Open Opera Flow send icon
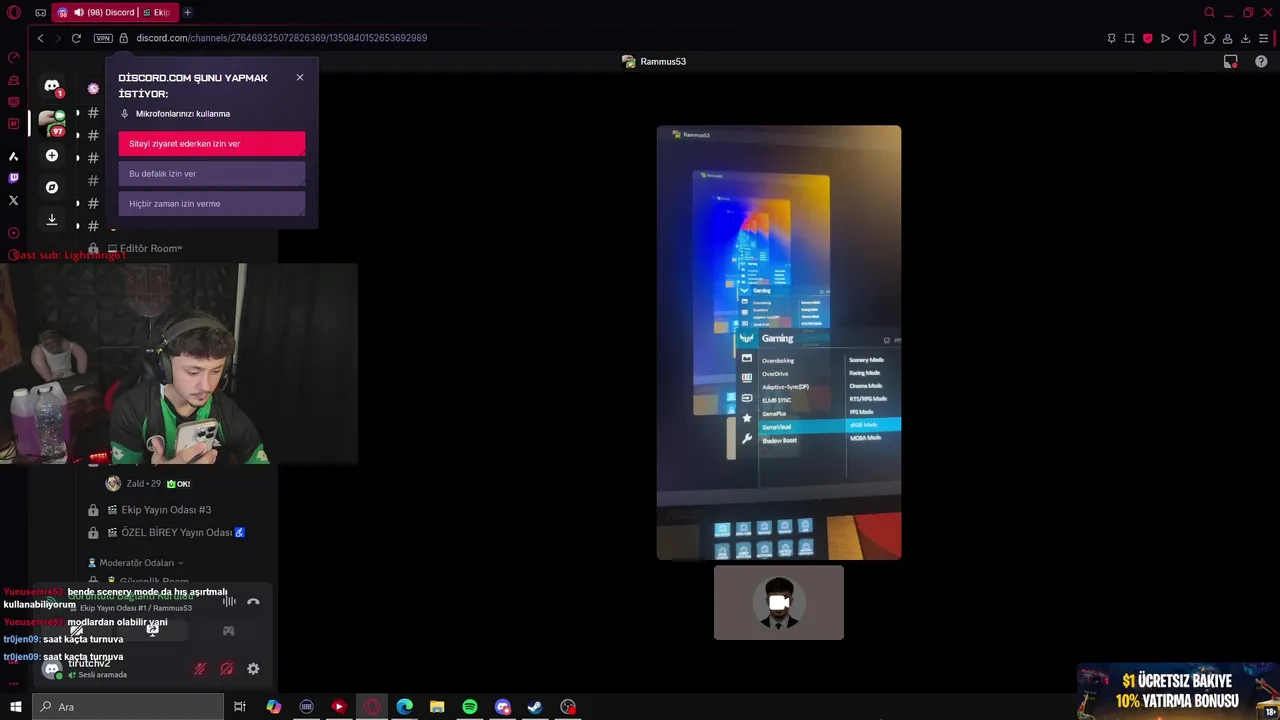This screenshot has height=720, width=1280. pos(1165,38)
